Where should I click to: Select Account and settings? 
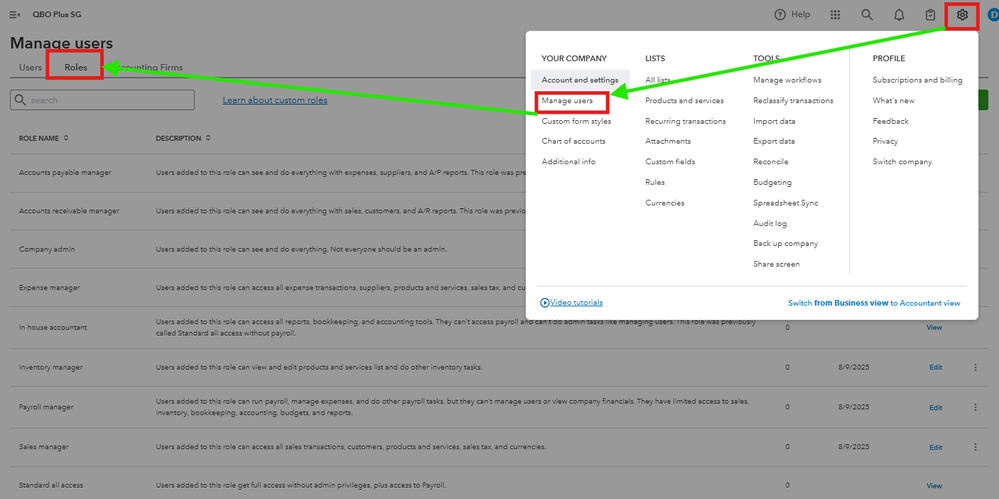point(580,80)
